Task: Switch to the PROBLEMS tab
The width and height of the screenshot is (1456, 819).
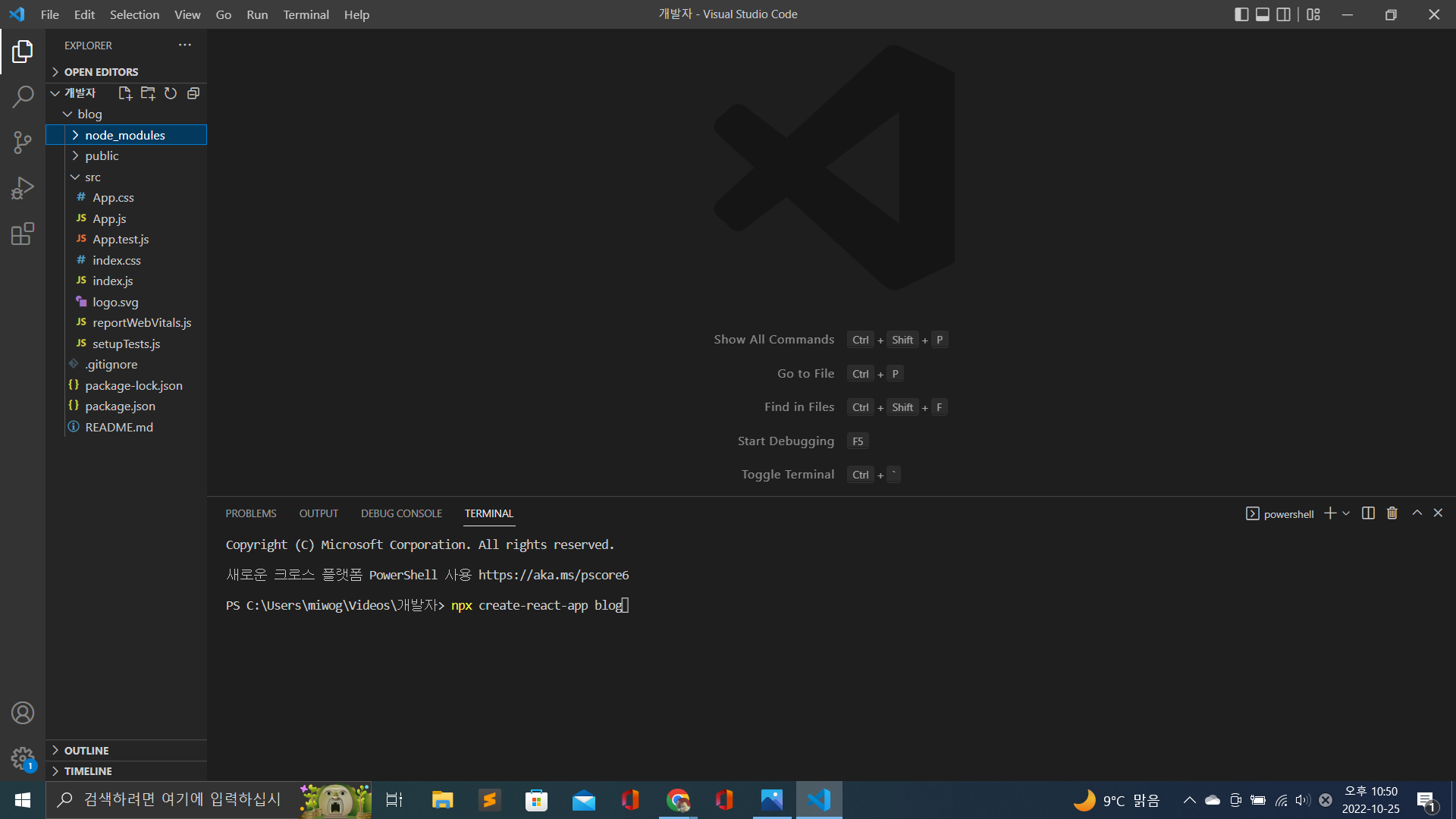Action: coord(250,513)
